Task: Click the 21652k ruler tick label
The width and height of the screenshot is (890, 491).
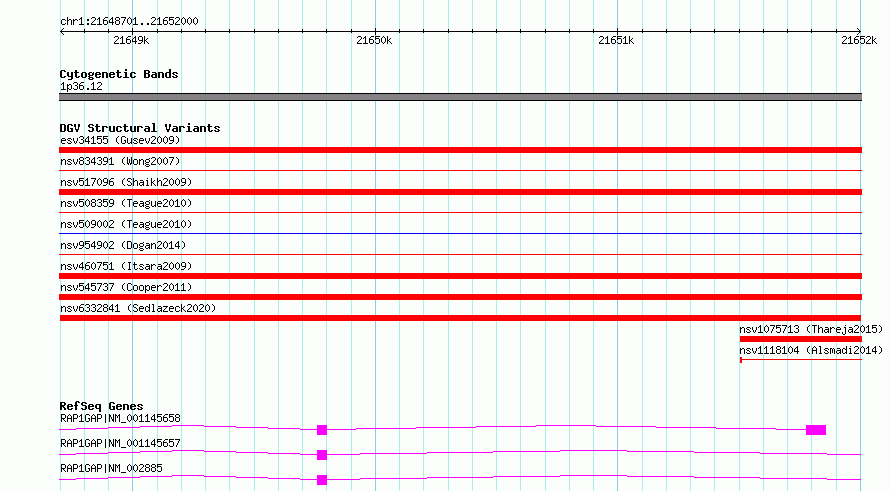Action: [x=859, y=40]
